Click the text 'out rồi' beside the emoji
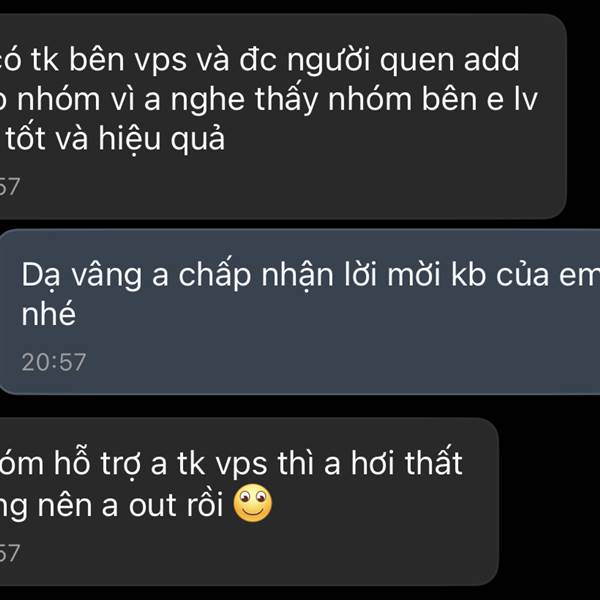 [176, 505]
